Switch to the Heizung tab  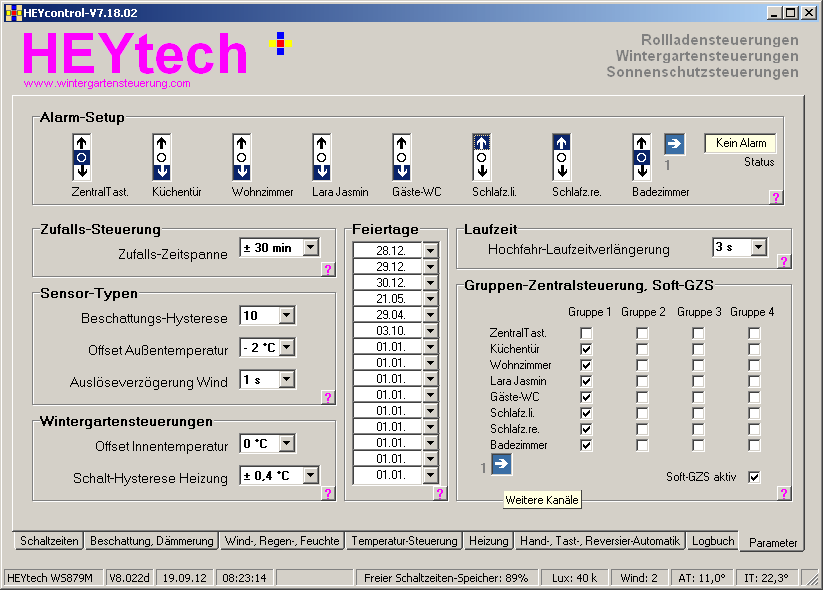(x=489, y=541)
